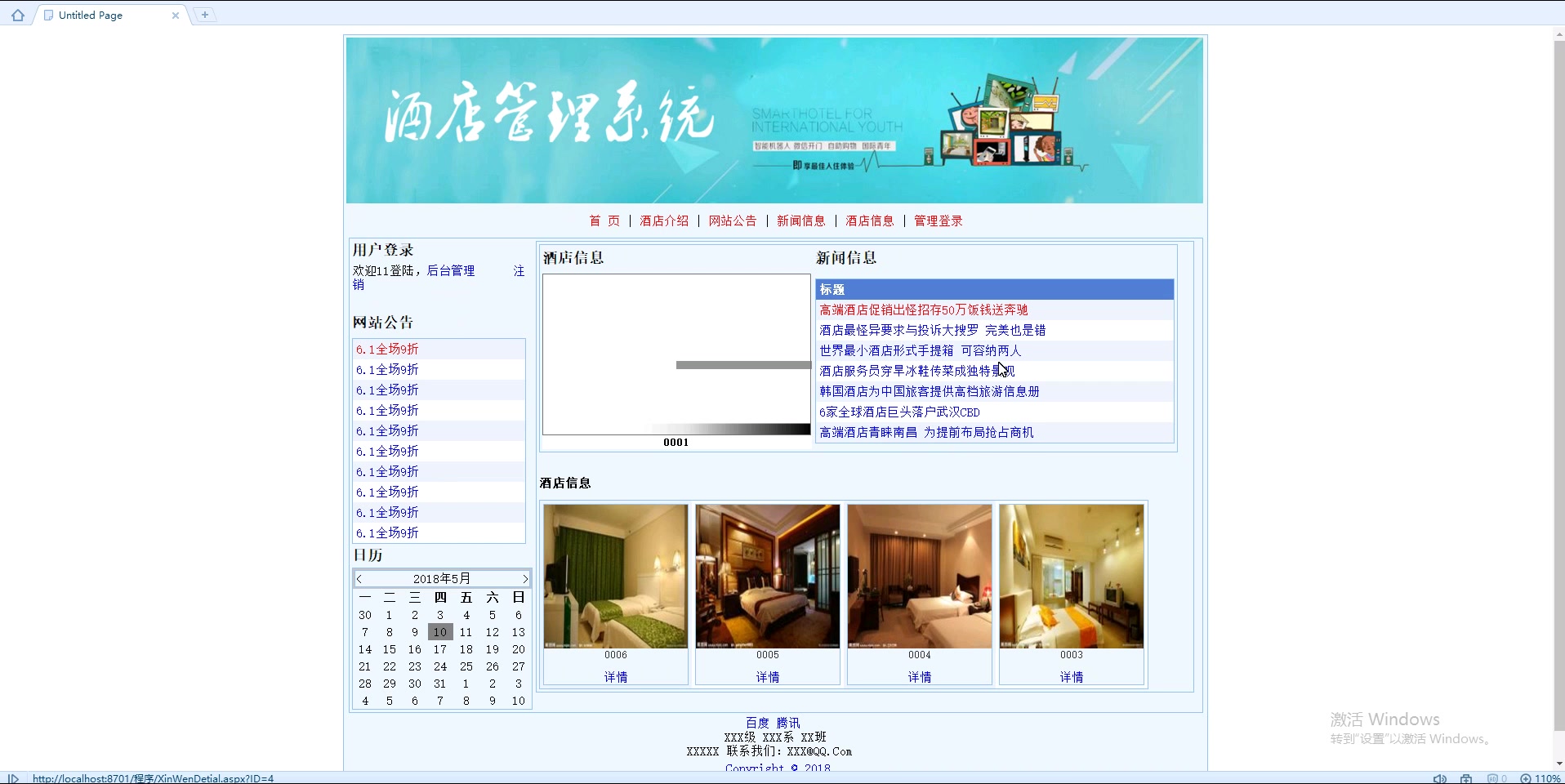The image size is (1565, 784).
Task: Open 详情 for hotel 0006
Action: [616, 677]
